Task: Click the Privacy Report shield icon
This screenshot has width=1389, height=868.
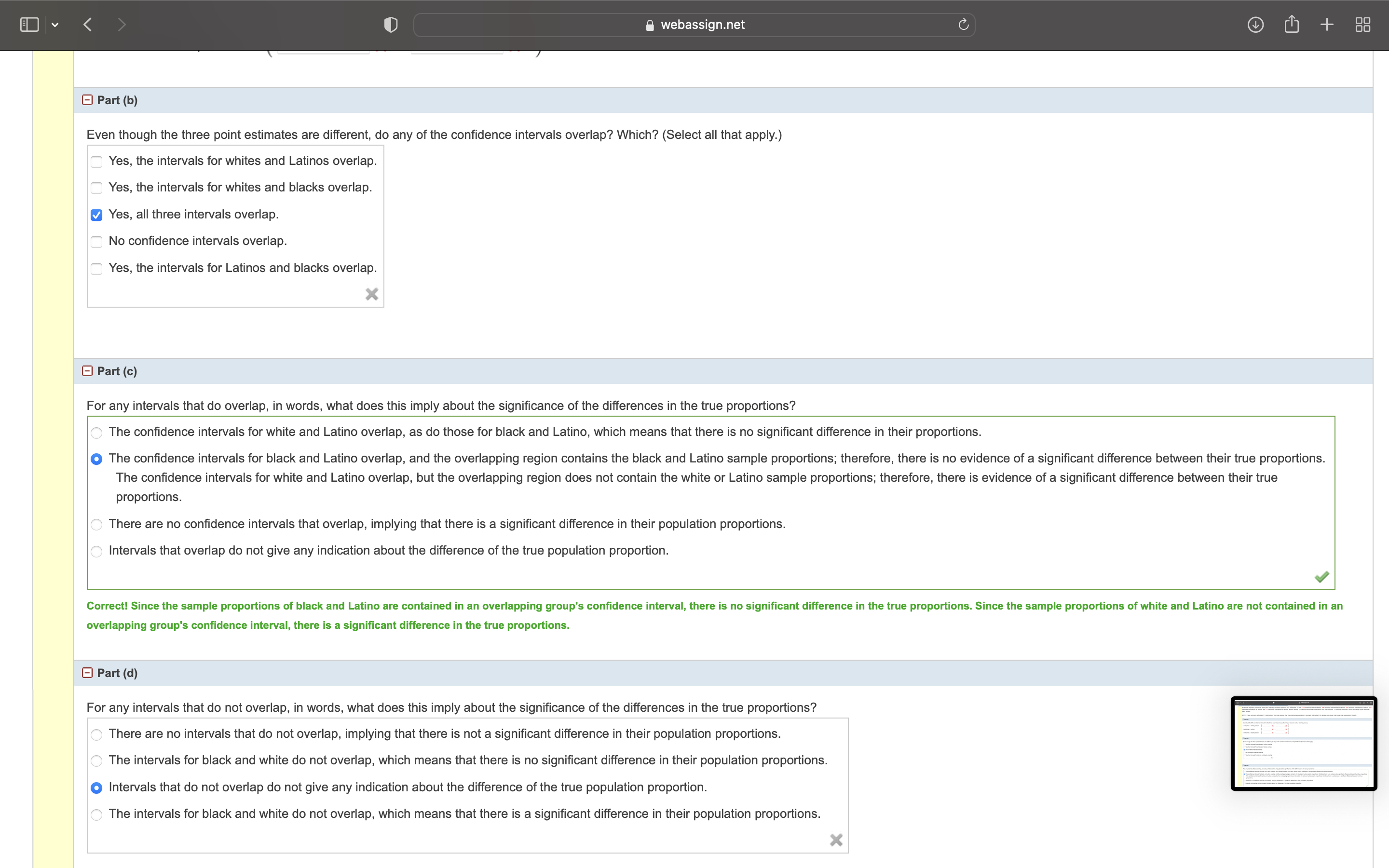Action: pyautogui.click(x=390, y=24)
